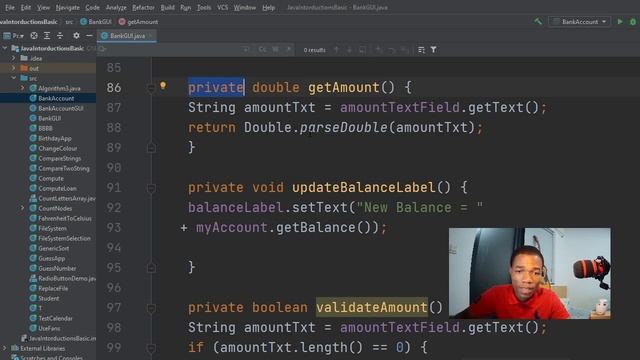Fold the validateAmount method at line 97
The image size is (640, 360).
151,308
